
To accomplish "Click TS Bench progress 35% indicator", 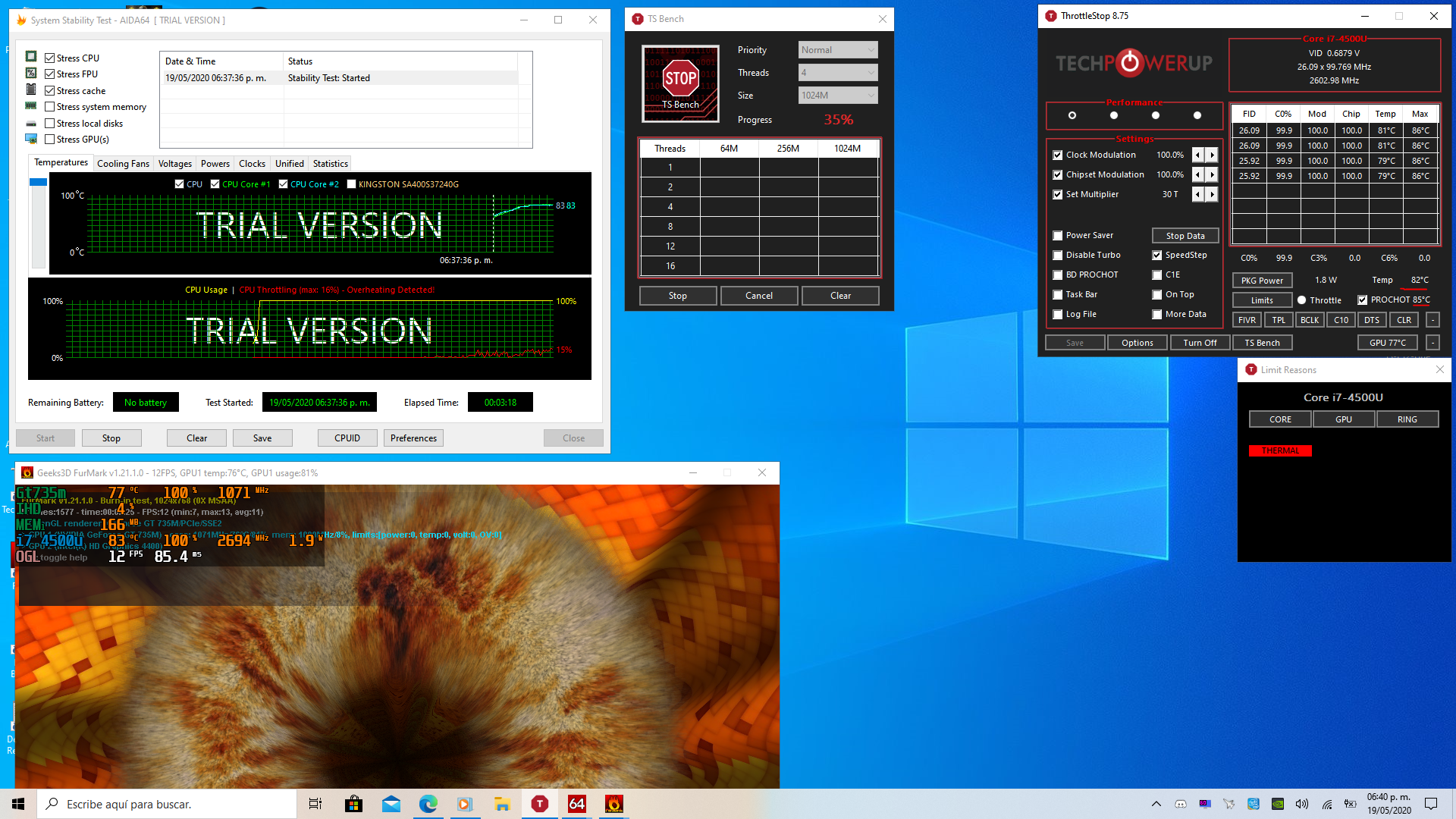I will point(839,120).
